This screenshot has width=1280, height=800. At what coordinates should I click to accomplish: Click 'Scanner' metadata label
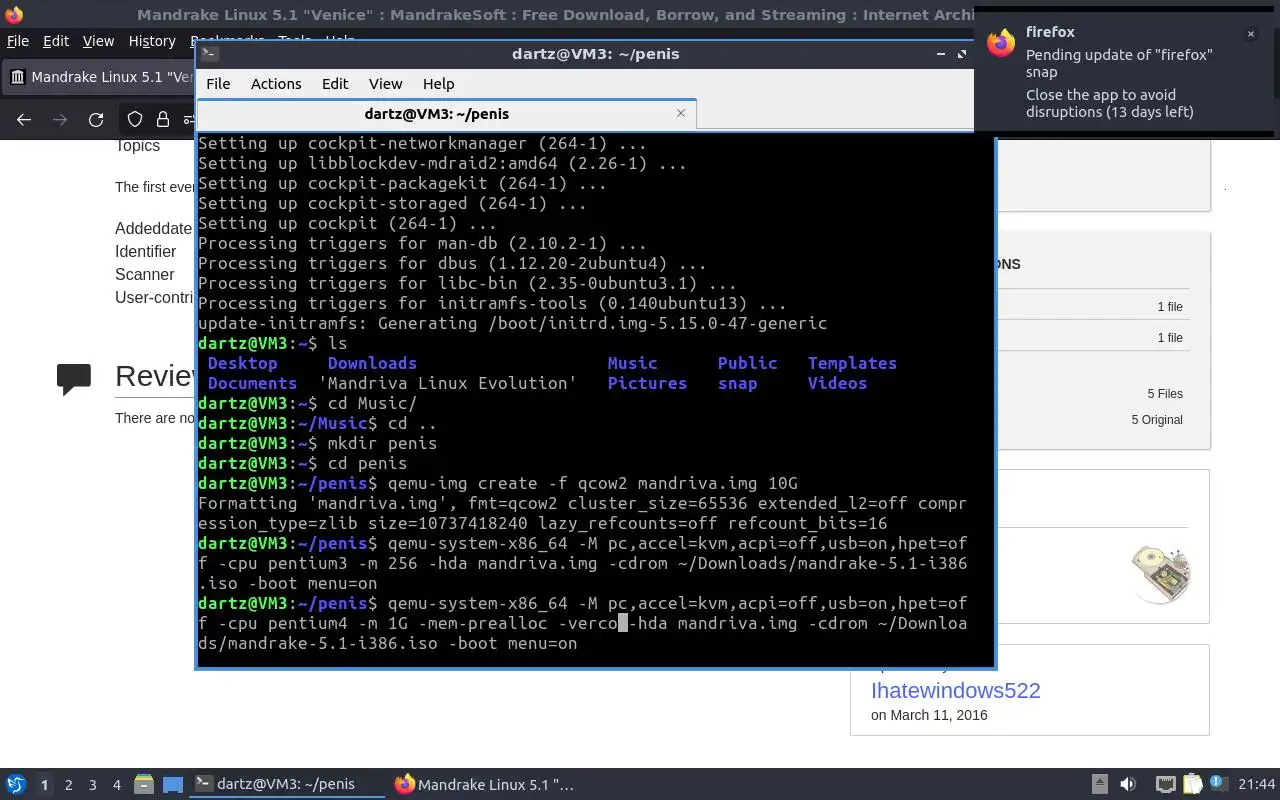click(x=144, y=274)
